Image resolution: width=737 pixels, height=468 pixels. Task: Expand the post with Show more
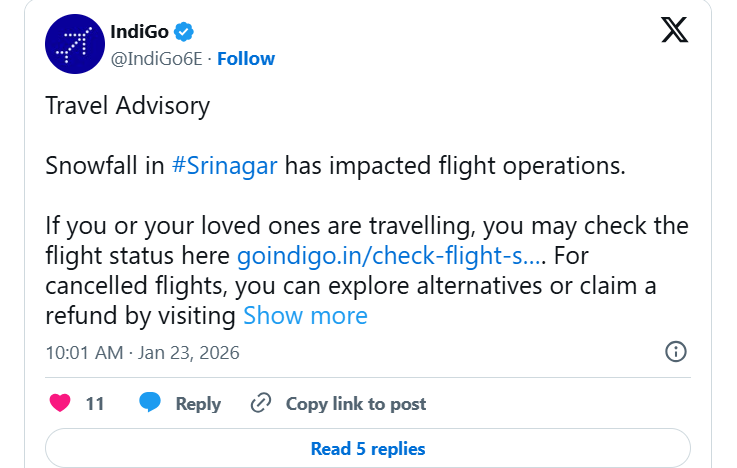coord(305,316)
